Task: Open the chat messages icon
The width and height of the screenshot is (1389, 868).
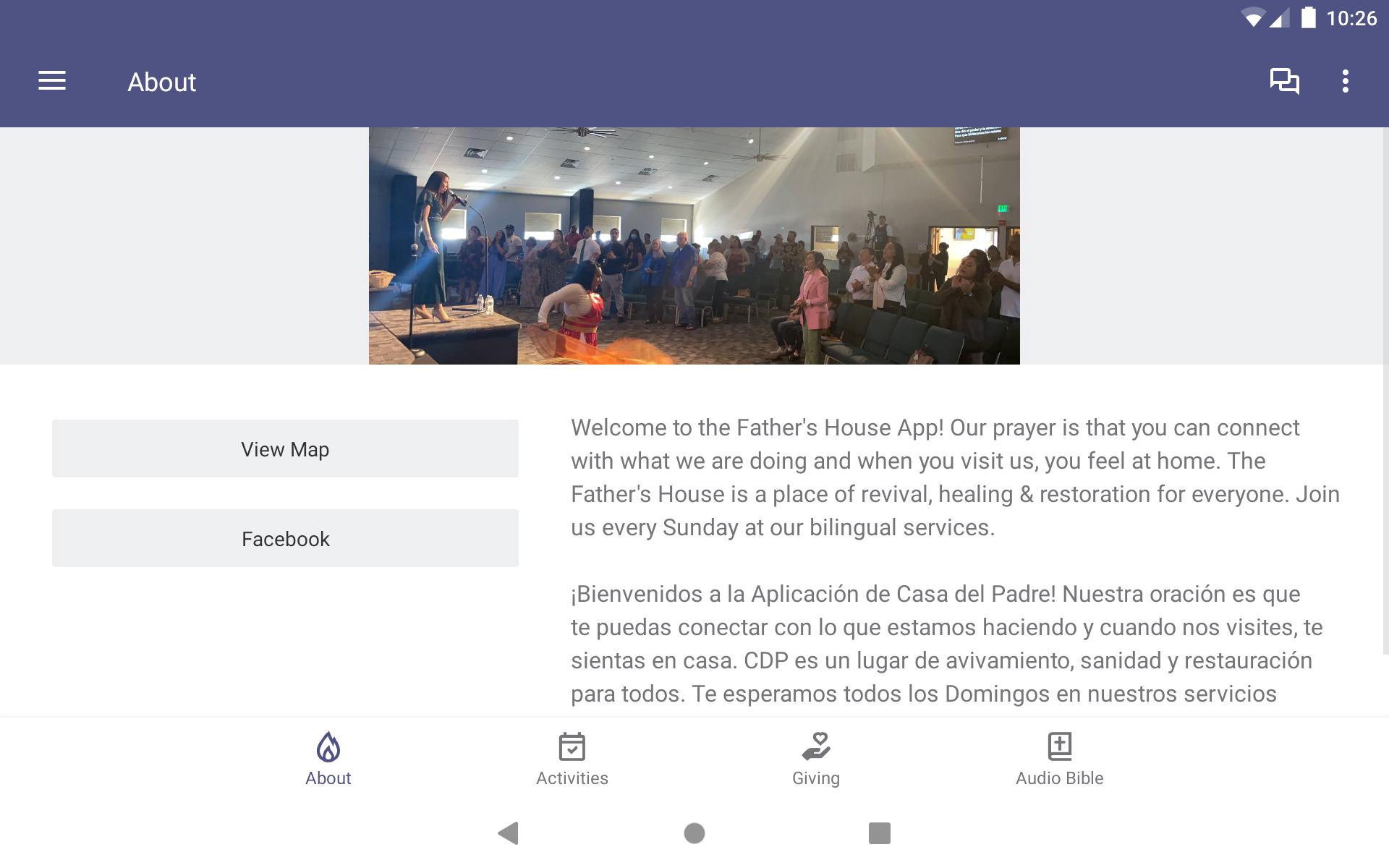Action: [1284, 81]
